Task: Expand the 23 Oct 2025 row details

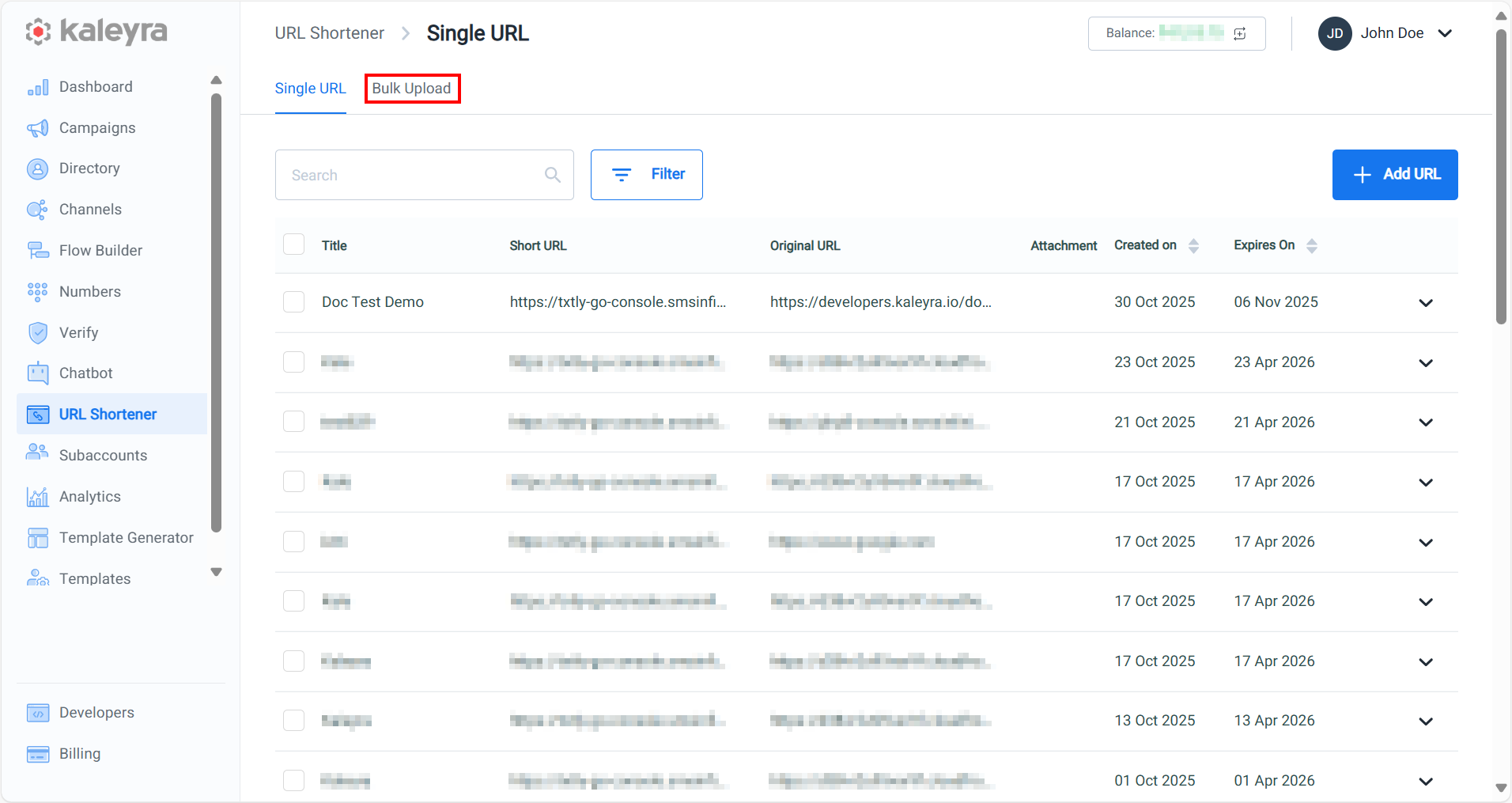Action: click(1426, 363)
